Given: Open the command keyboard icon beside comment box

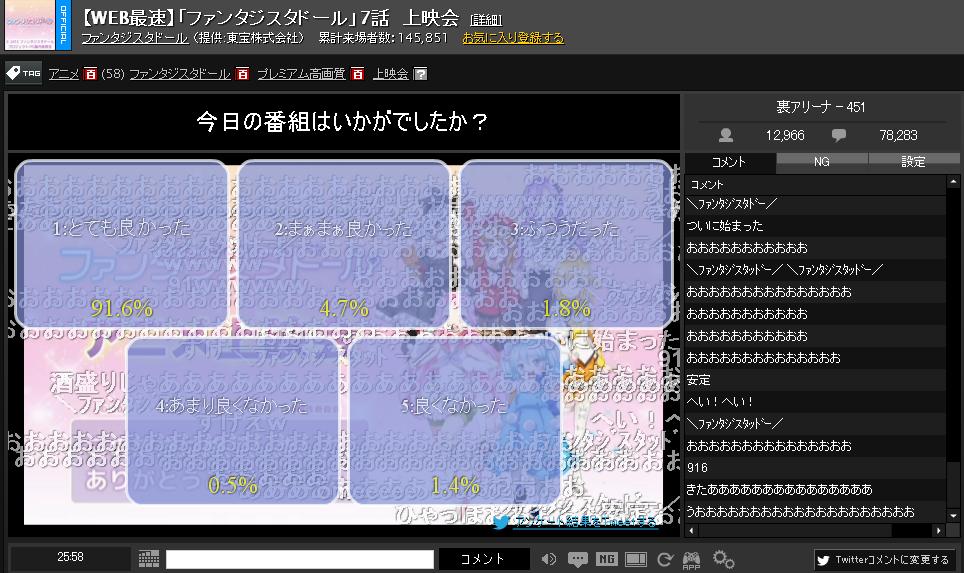Looking at the screenshot, I should click(149, 558).
